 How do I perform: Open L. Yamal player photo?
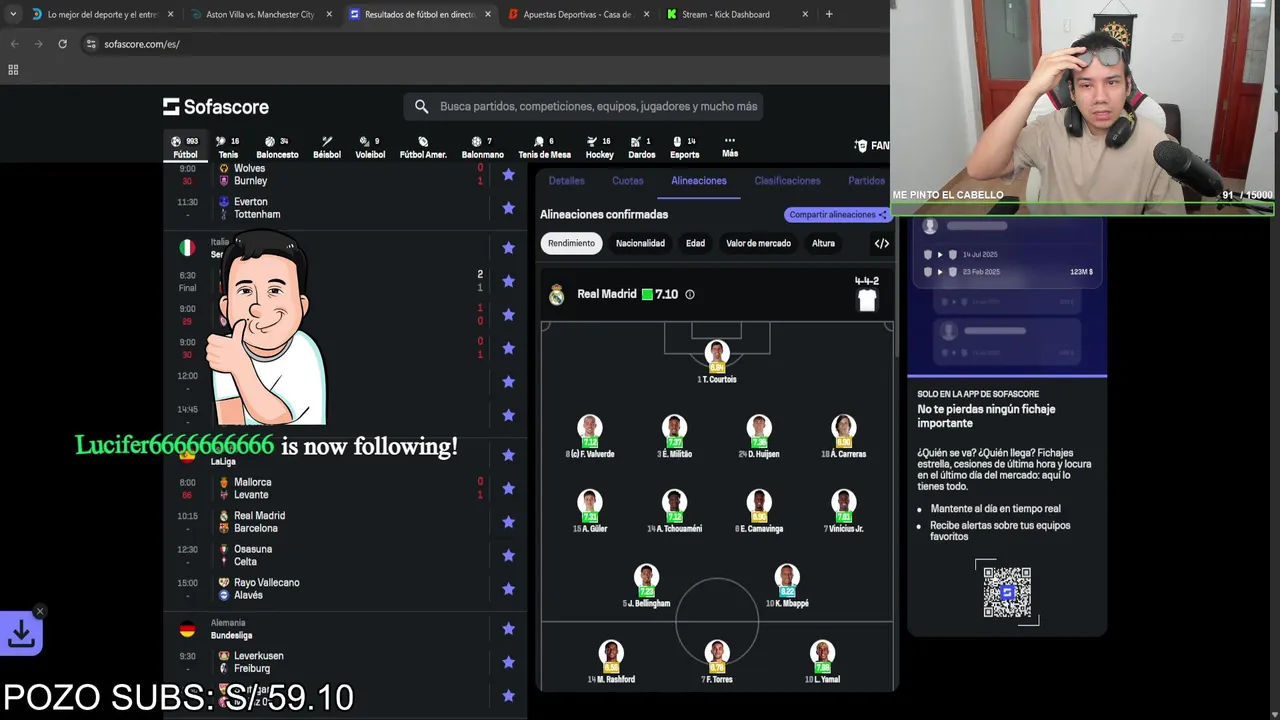[x=823, y=653]
